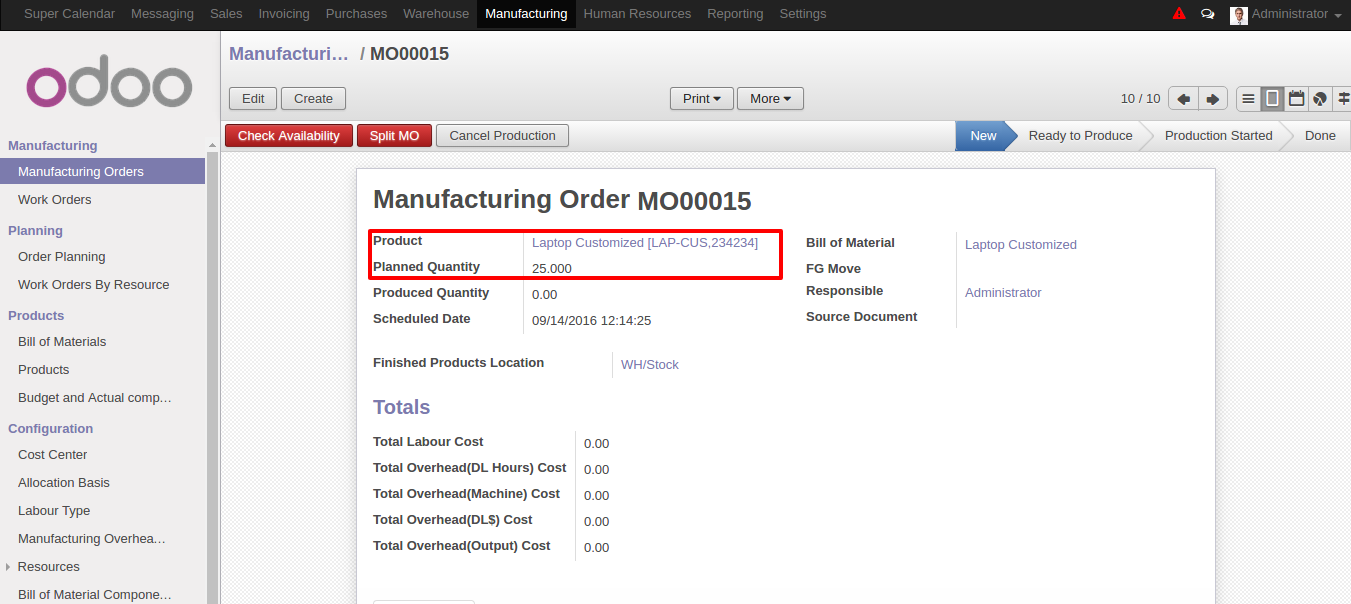Go to next record with right arrow
Viewport: 1351px width, 604px height.
[x=1213, y=99]
